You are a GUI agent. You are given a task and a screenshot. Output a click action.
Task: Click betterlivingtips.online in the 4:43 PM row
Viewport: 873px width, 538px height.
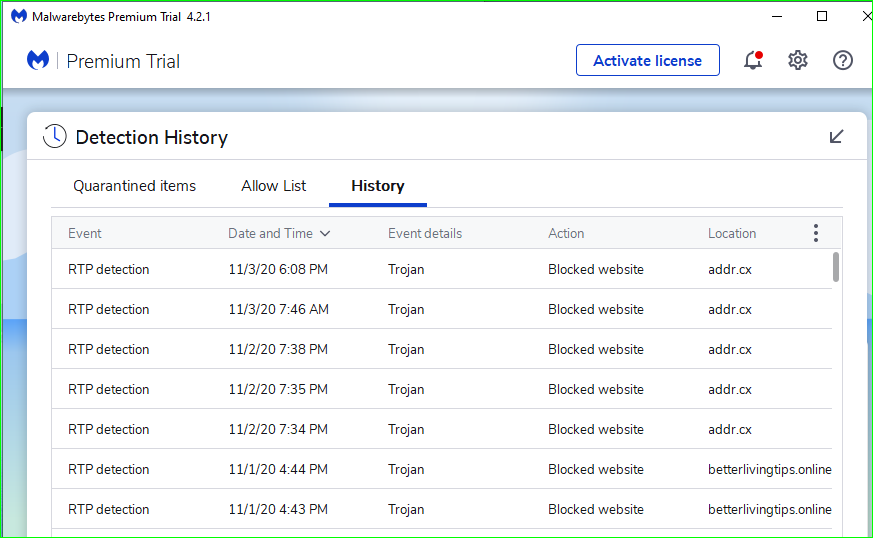(769, 510)
